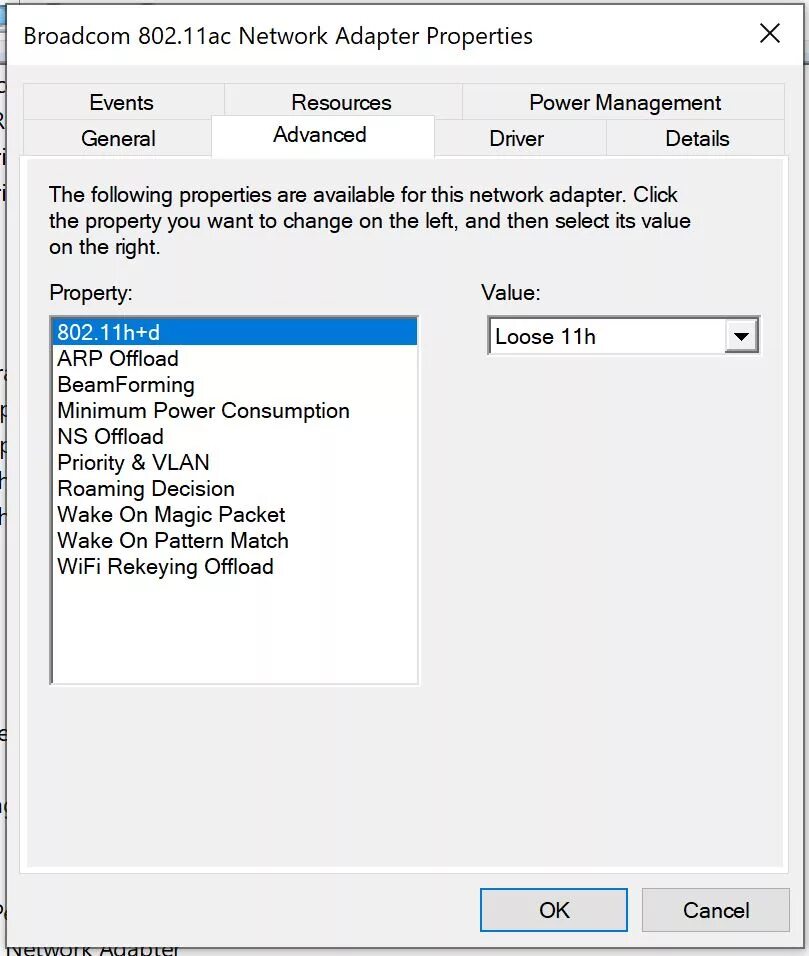Click the Loose 11h combo box
This screenshot has height=956, width=809.
click(x=623, y=336)
